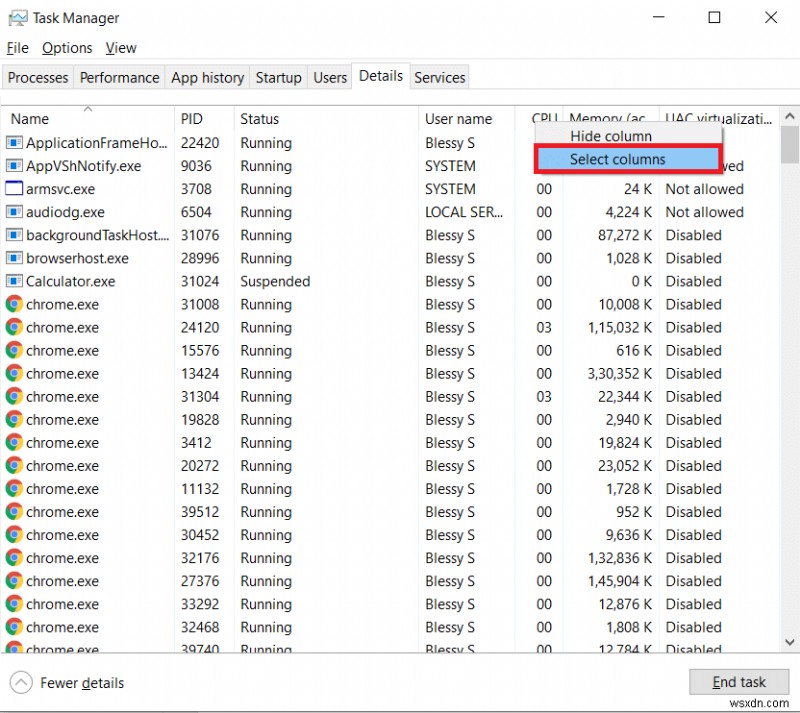Click the chrome.exe process icon
Screen dimensions: 800x713
13,304
